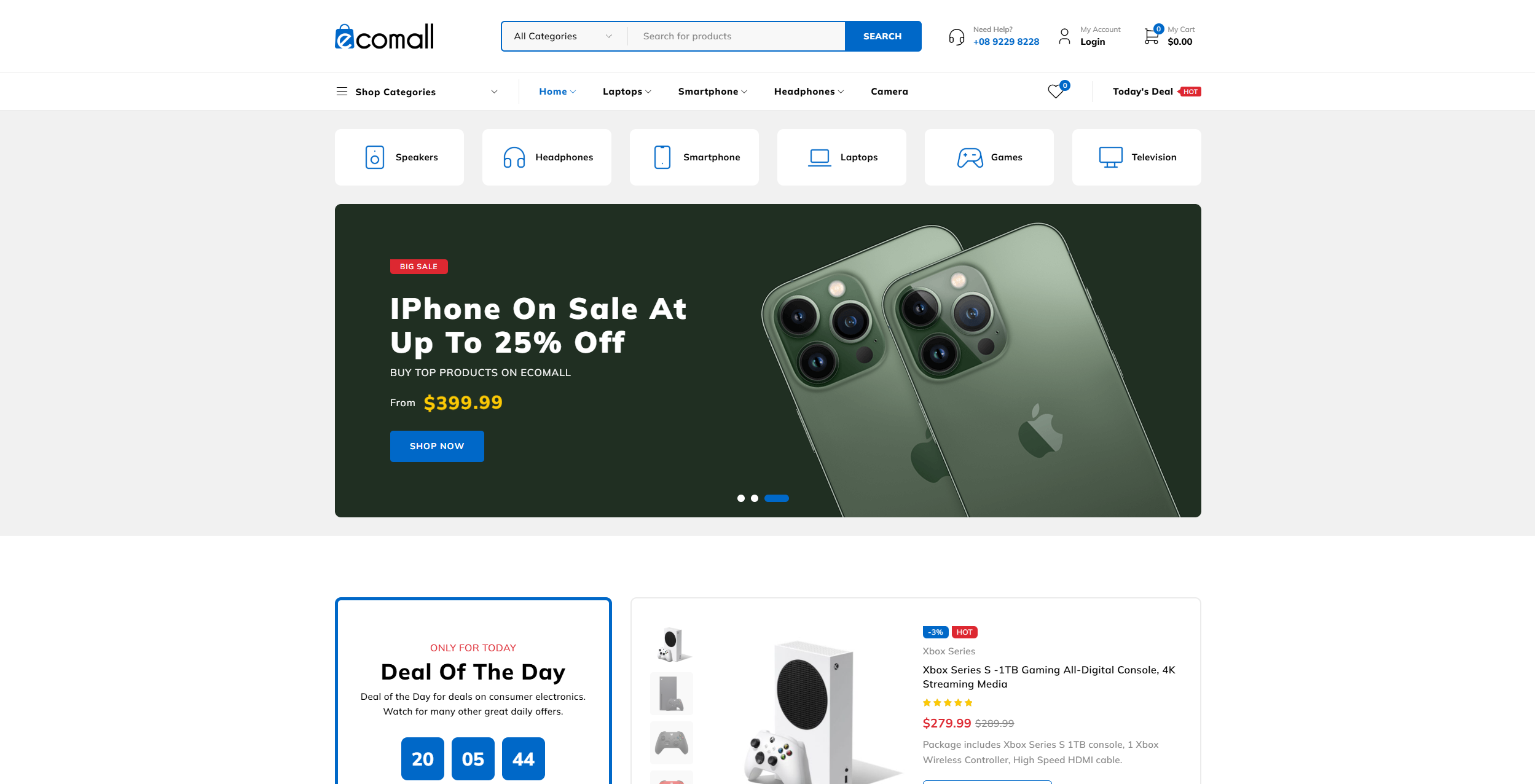Click the SHOP NOW button
Image resolution: width=1535 pixels, height=784 pixels.
pyautogui.click(x=437, y=446)
